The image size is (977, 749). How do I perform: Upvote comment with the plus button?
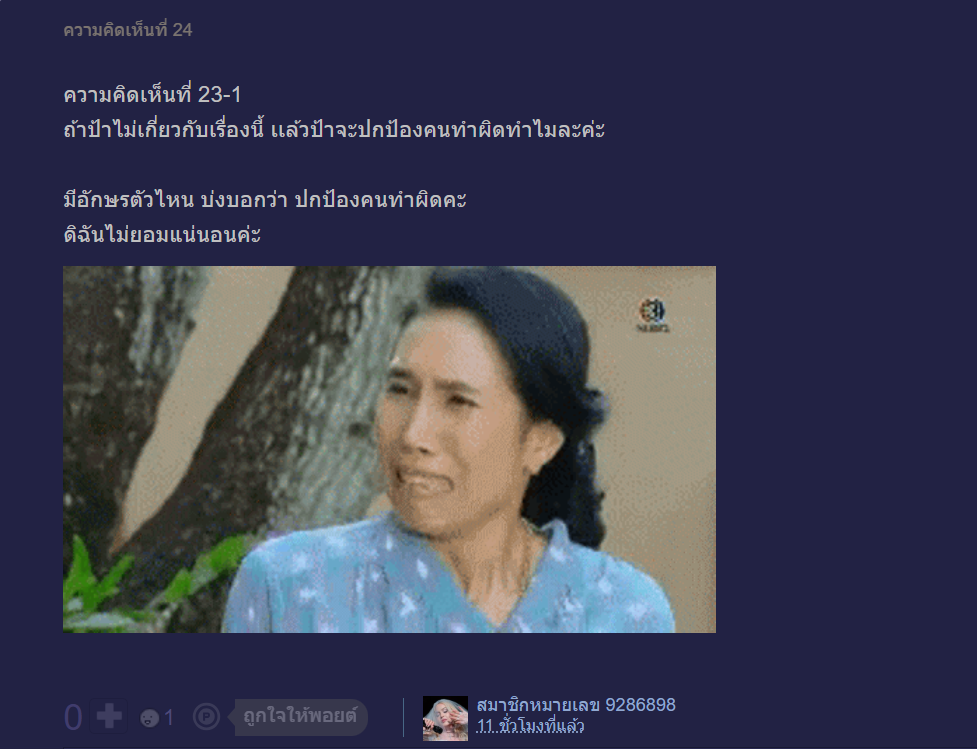point(109,716)
